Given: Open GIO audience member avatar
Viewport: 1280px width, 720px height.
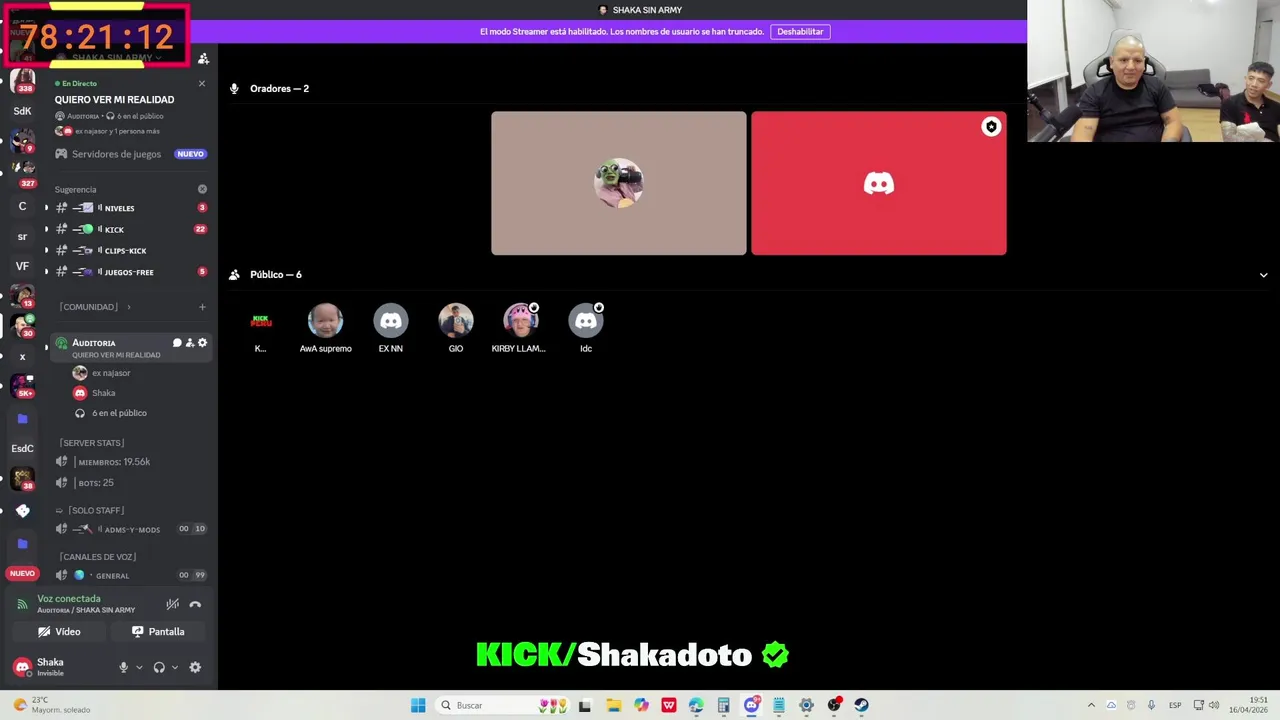Looking at the screenshot, I should pyautogui.click(x=456, y=320).
